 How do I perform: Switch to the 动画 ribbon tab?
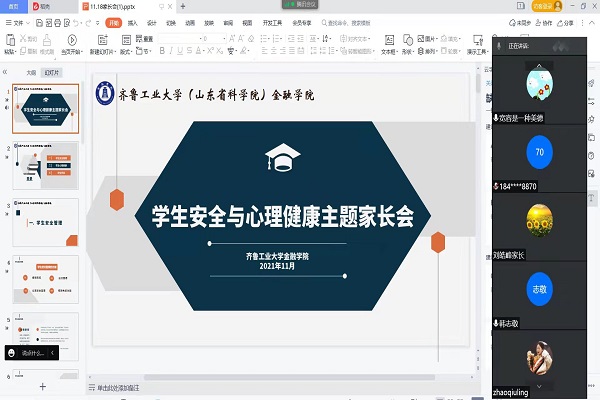(x=190, y=23)
